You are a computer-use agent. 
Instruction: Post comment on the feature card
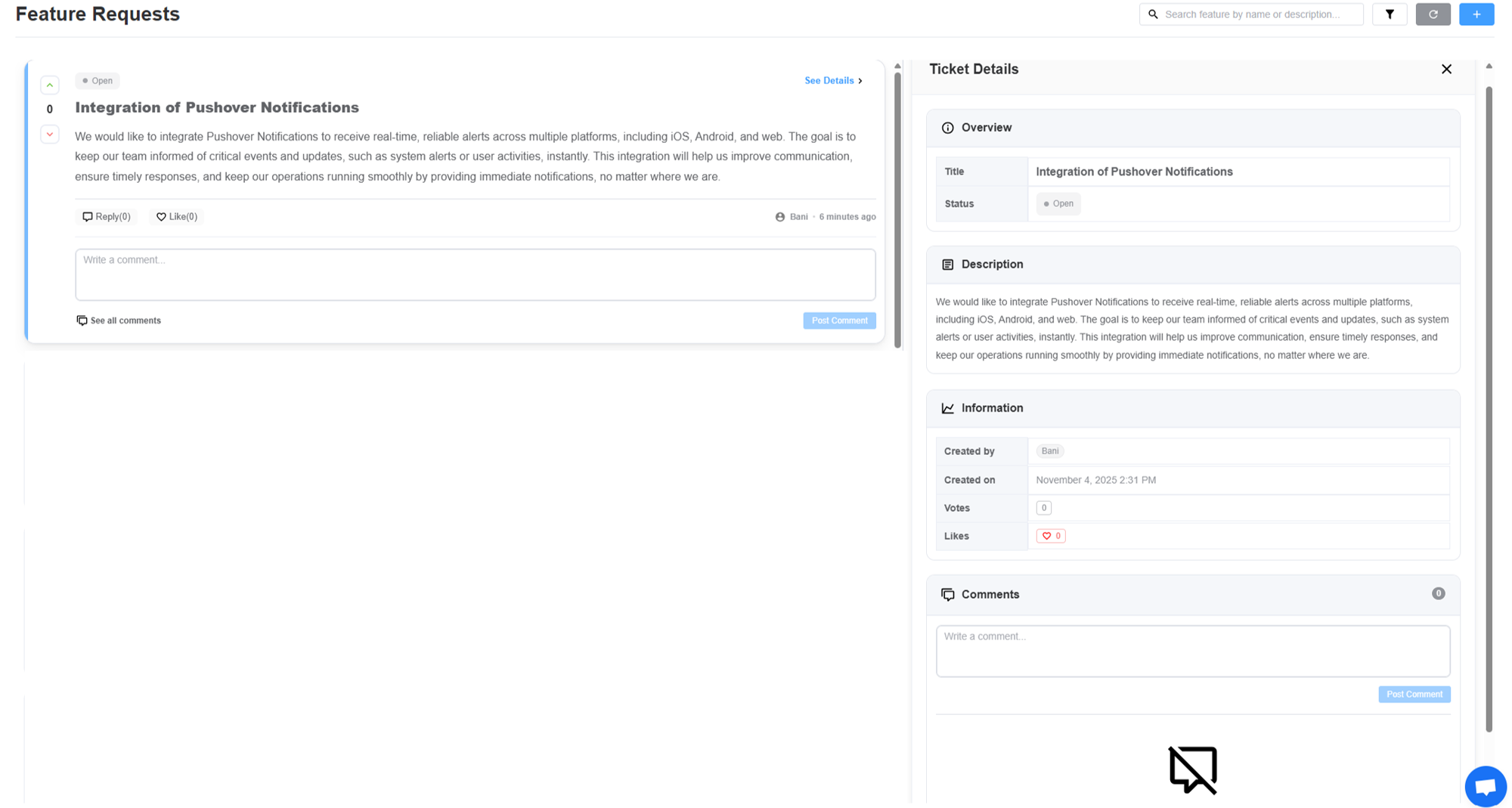point(839,320)
